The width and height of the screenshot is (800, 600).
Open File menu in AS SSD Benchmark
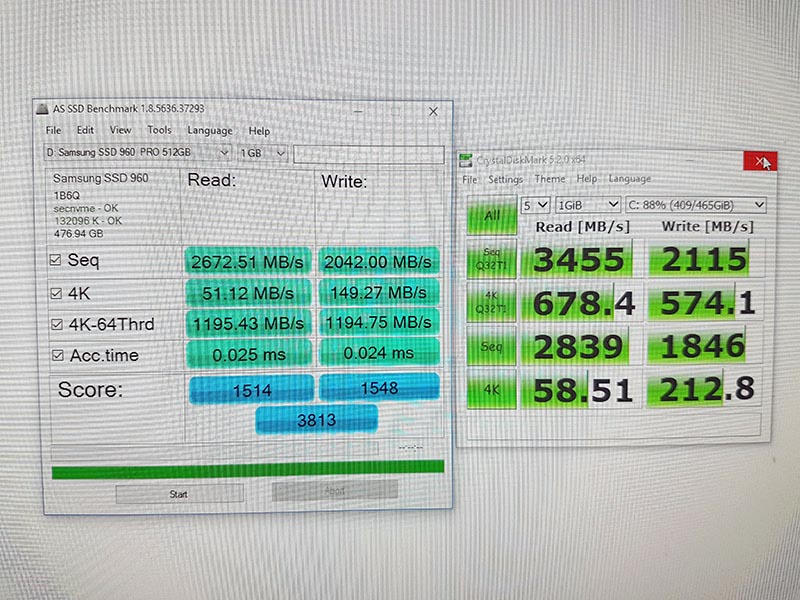pyautogui.click(x=54, y=130)
